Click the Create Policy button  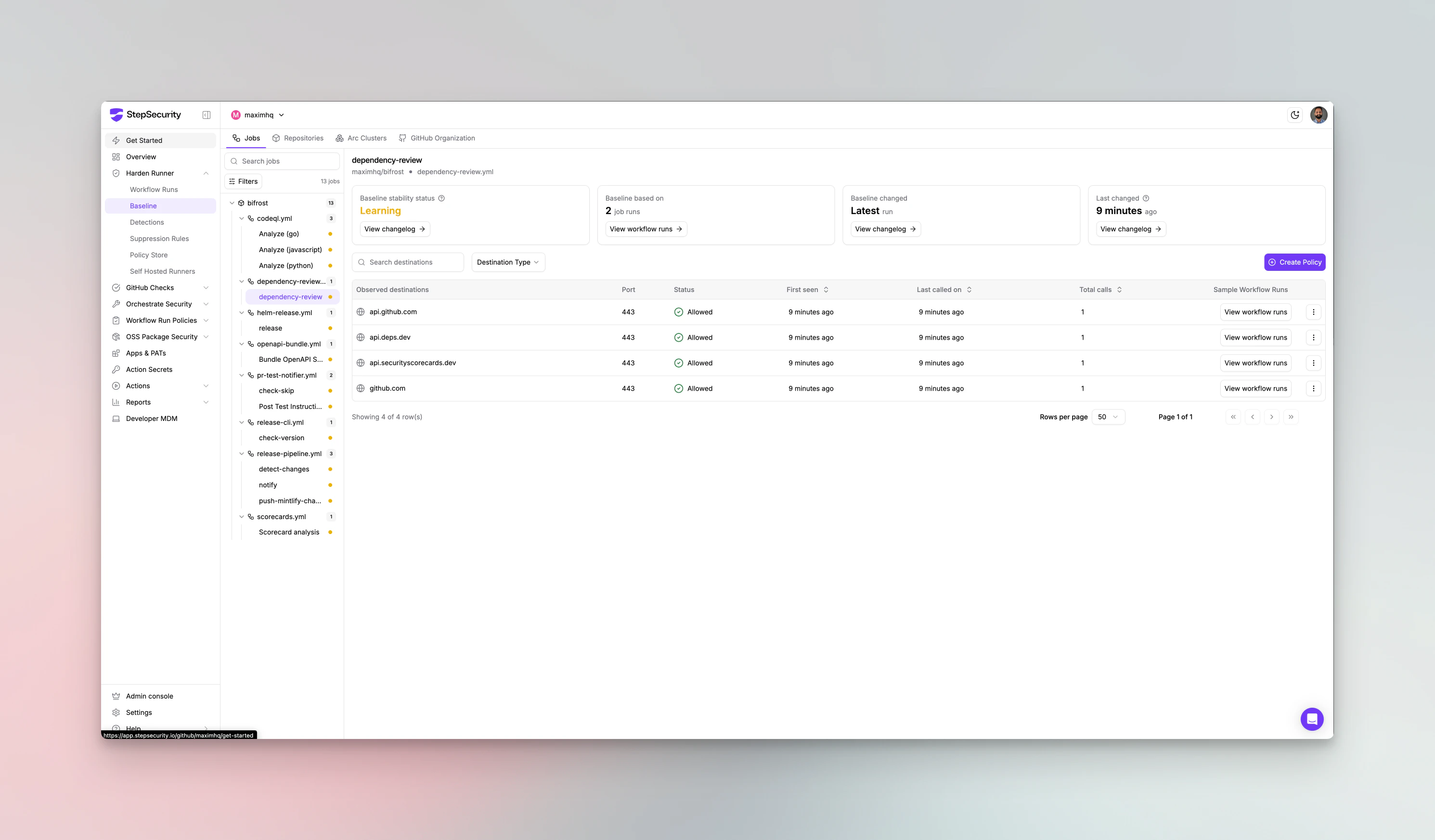click(1295, 262)
